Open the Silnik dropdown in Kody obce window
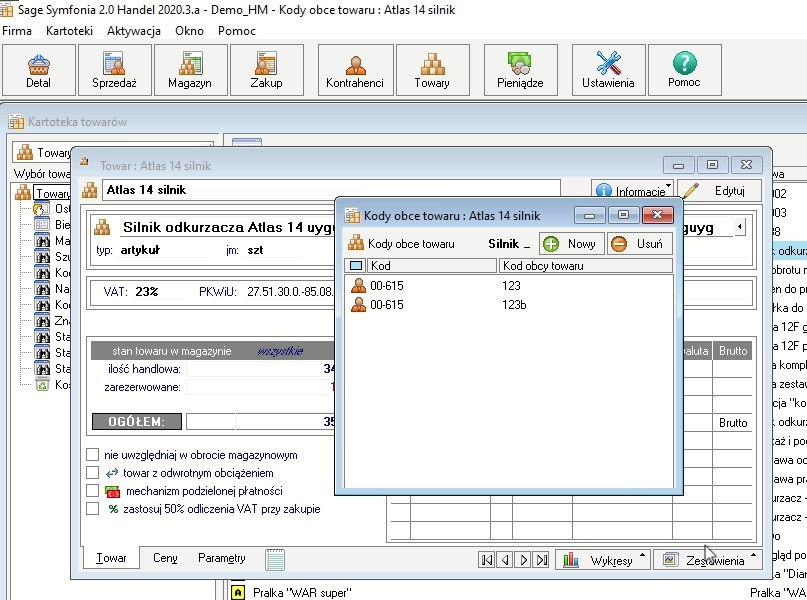Screen dimensions: 807x600 (x=509, y=244)
